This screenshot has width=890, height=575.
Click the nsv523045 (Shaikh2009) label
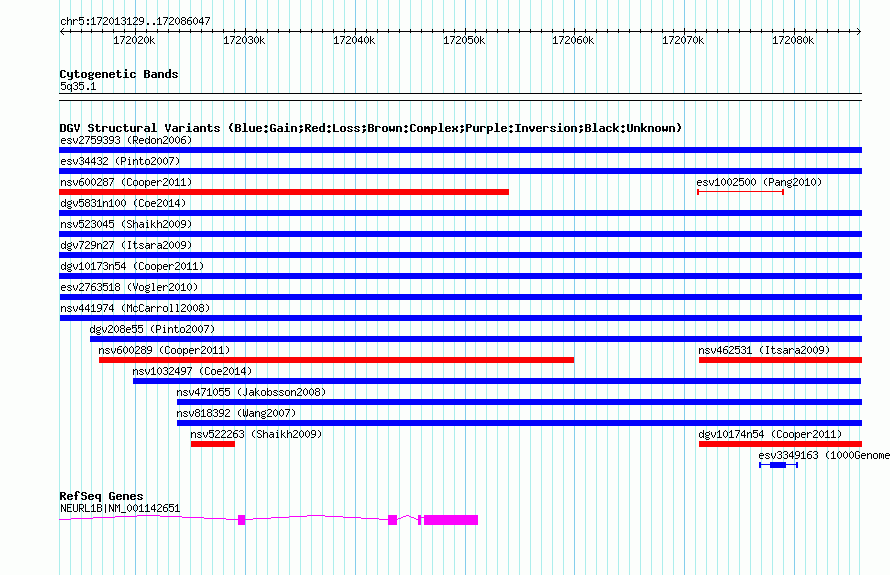[126, 224]
